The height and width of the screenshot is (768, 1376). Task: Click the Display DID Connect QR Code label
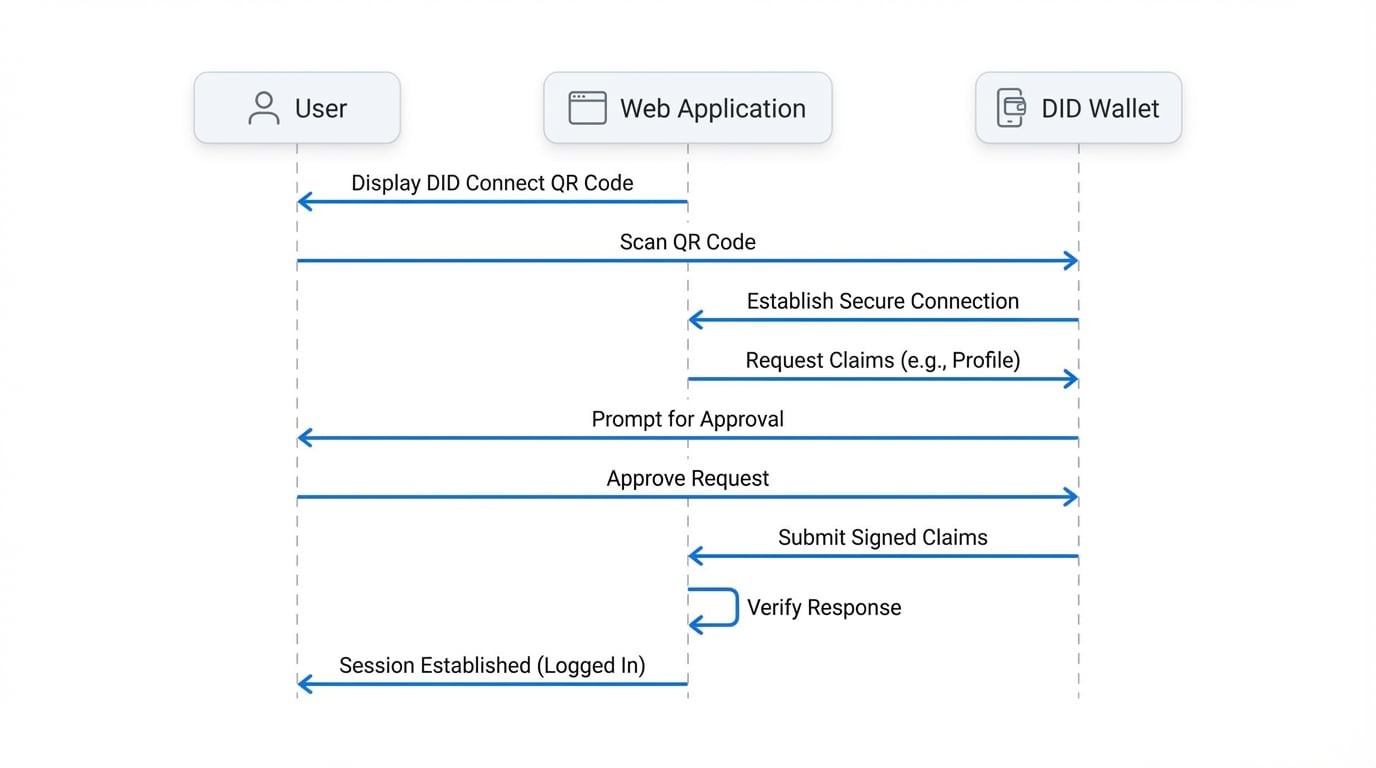tap(492, 183)
